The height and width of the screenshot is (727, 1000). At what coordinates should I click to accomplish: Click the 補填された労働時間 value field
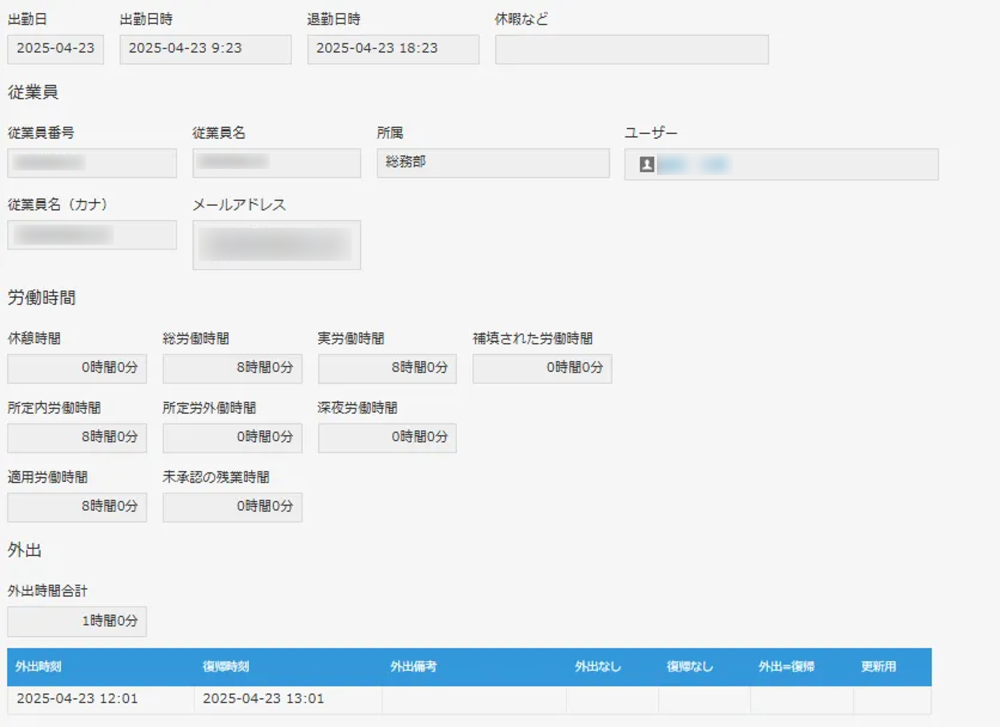[542, 369]
